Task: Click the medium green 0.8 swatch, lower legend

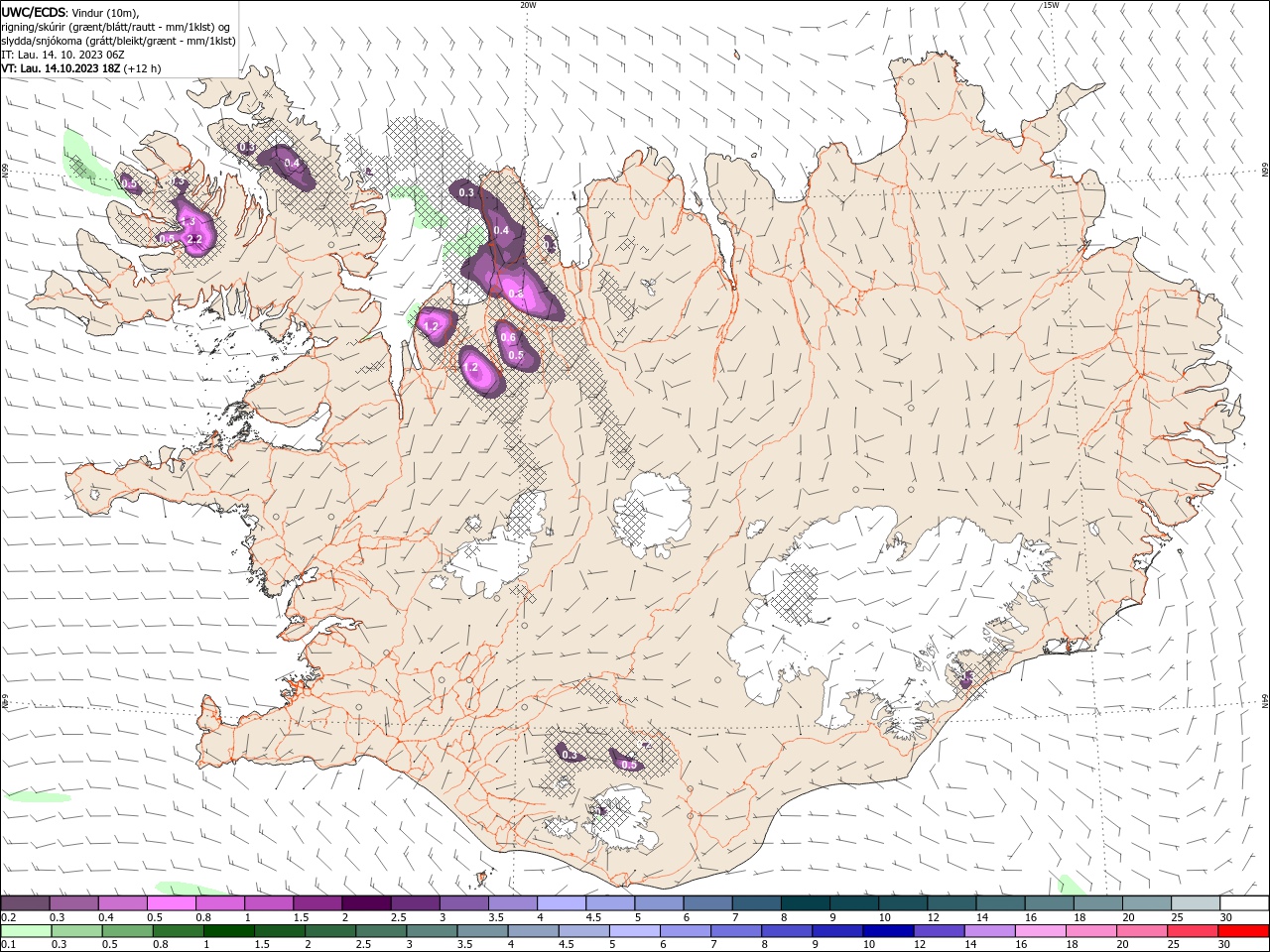Action: pyautogui.click(x=178, y=931)
